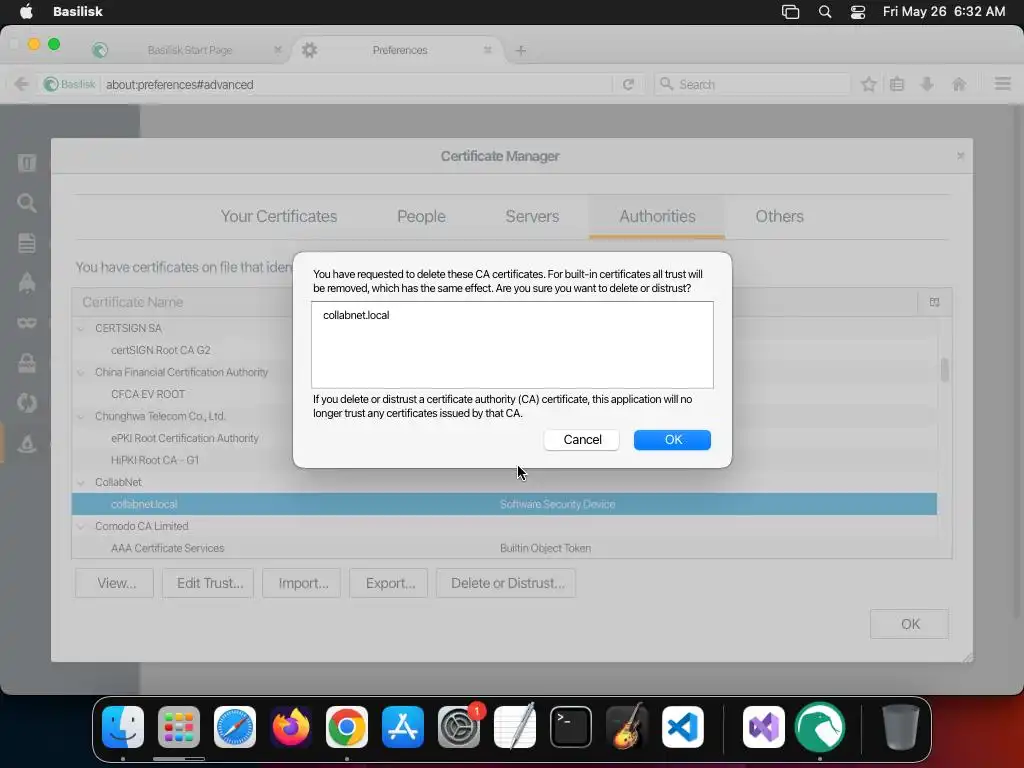Screen dimensions: 1024x768
Task: Open the Others tab
Action: pos(779,216)
